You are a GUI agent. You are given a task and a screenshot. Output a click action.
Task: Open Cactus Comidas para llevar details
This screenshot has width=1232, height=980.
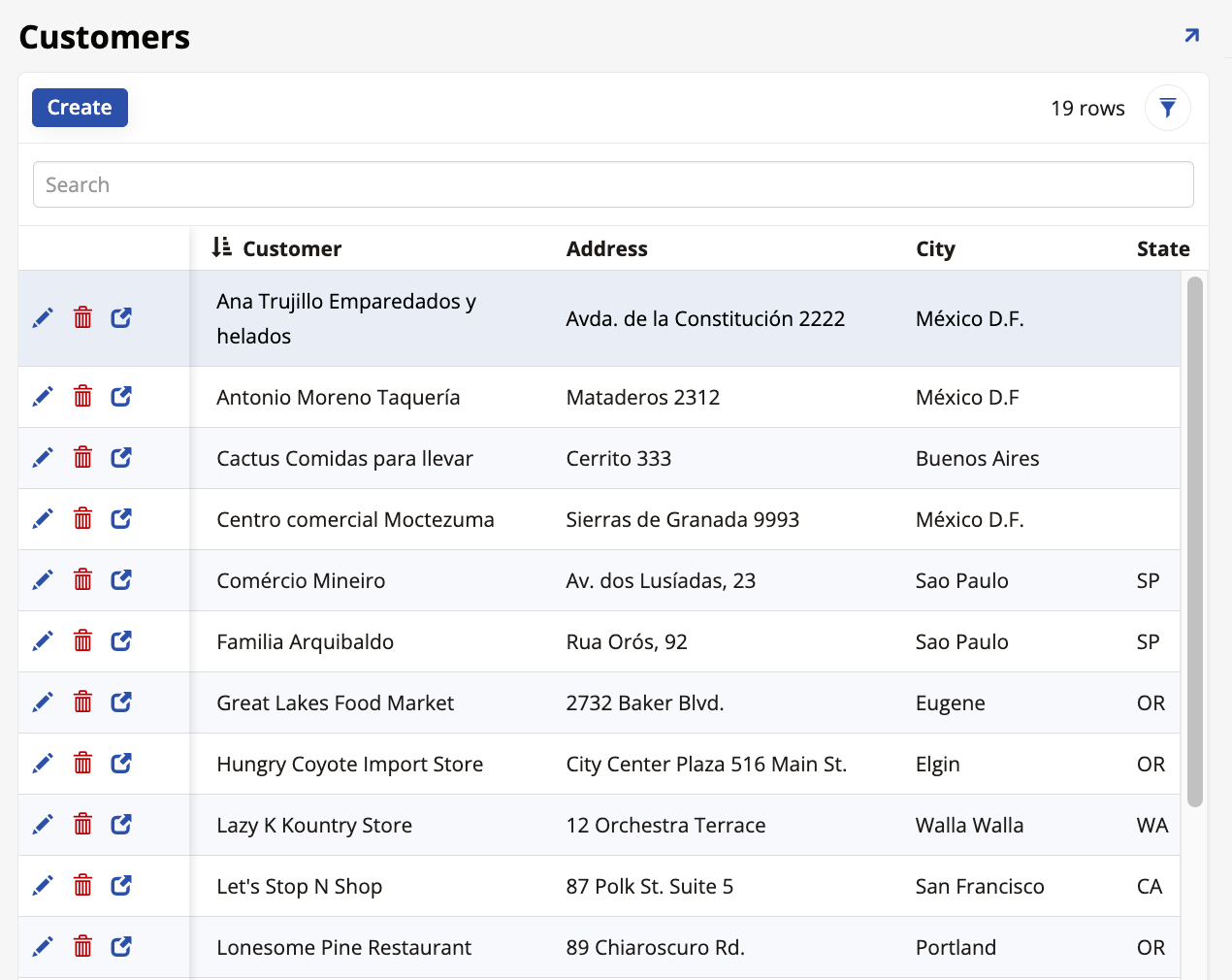point(120,457)
